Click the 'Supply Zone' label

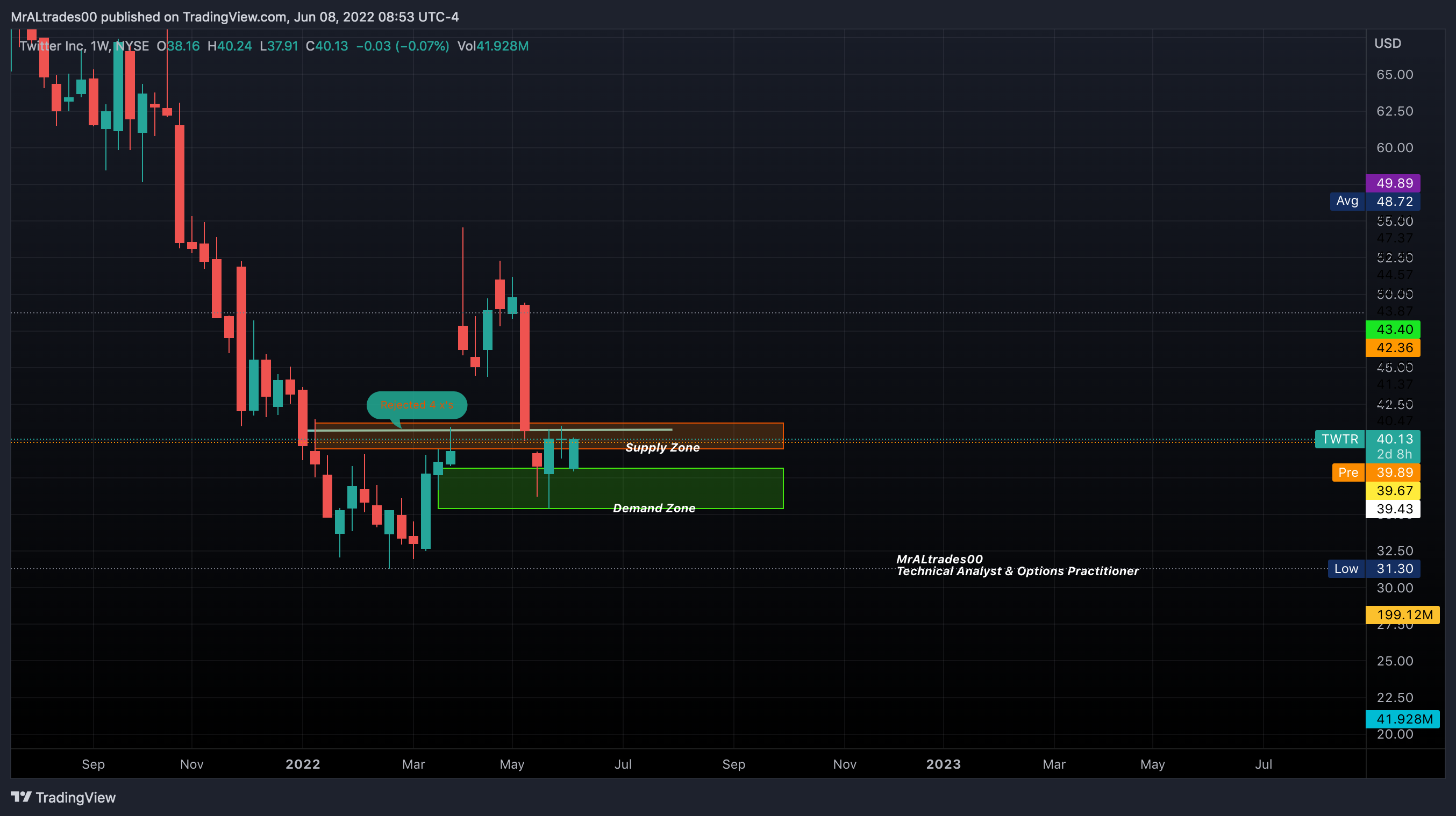(662, 448)
